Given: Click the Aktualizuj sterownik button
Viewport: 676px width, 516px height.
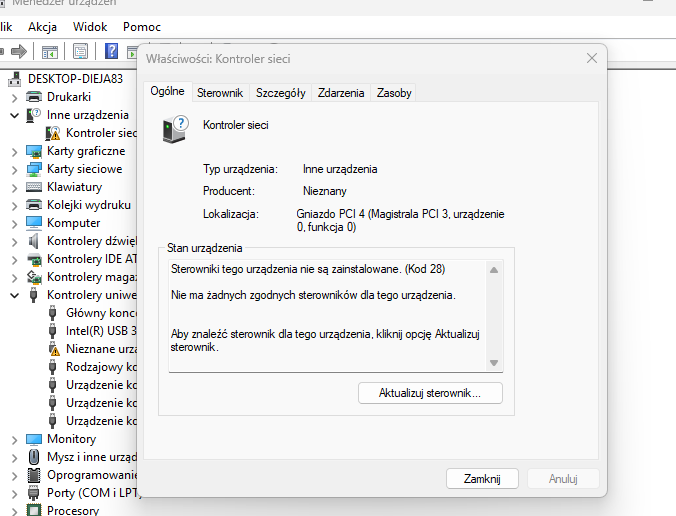Looking at the screenshot, I should [x=430, y=393].
